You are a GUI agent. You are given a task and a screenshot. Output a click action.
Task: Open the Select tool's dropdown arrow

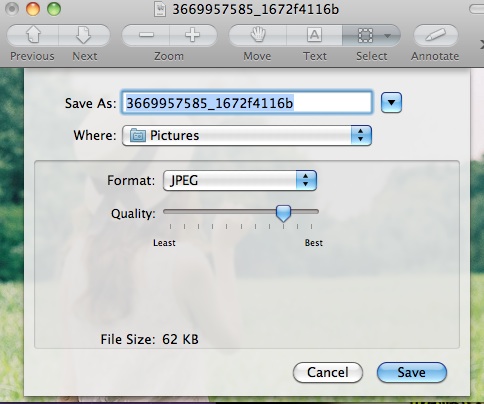click(388, 35)
